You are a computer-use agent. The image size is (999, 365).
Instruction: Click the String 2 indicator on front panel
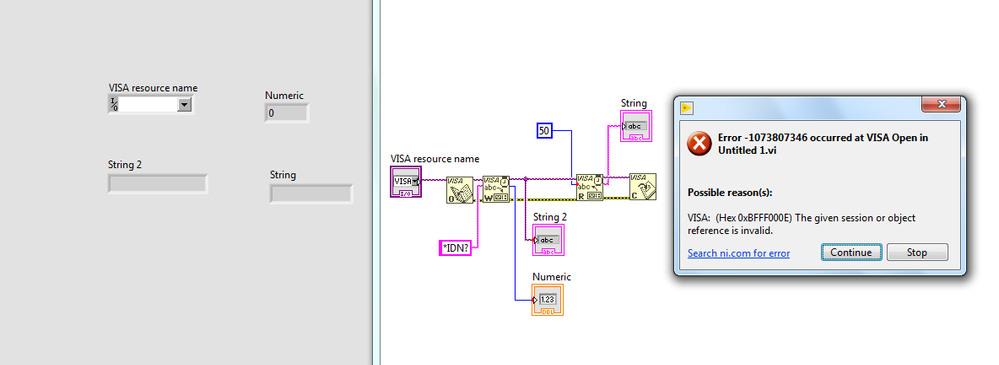pos(157,183)
